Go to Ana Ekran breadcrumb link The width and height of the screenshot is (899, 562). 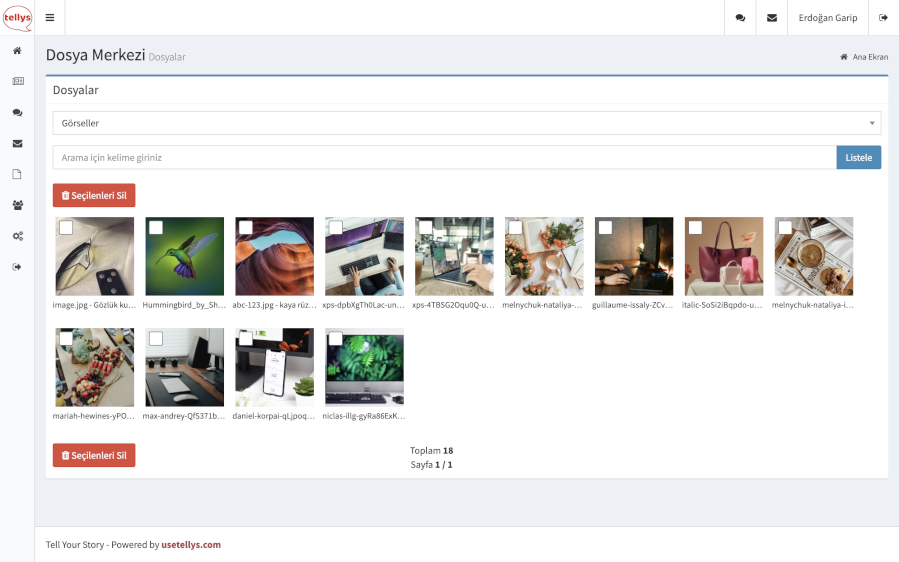pyautogui.click(x=869, y=57)
